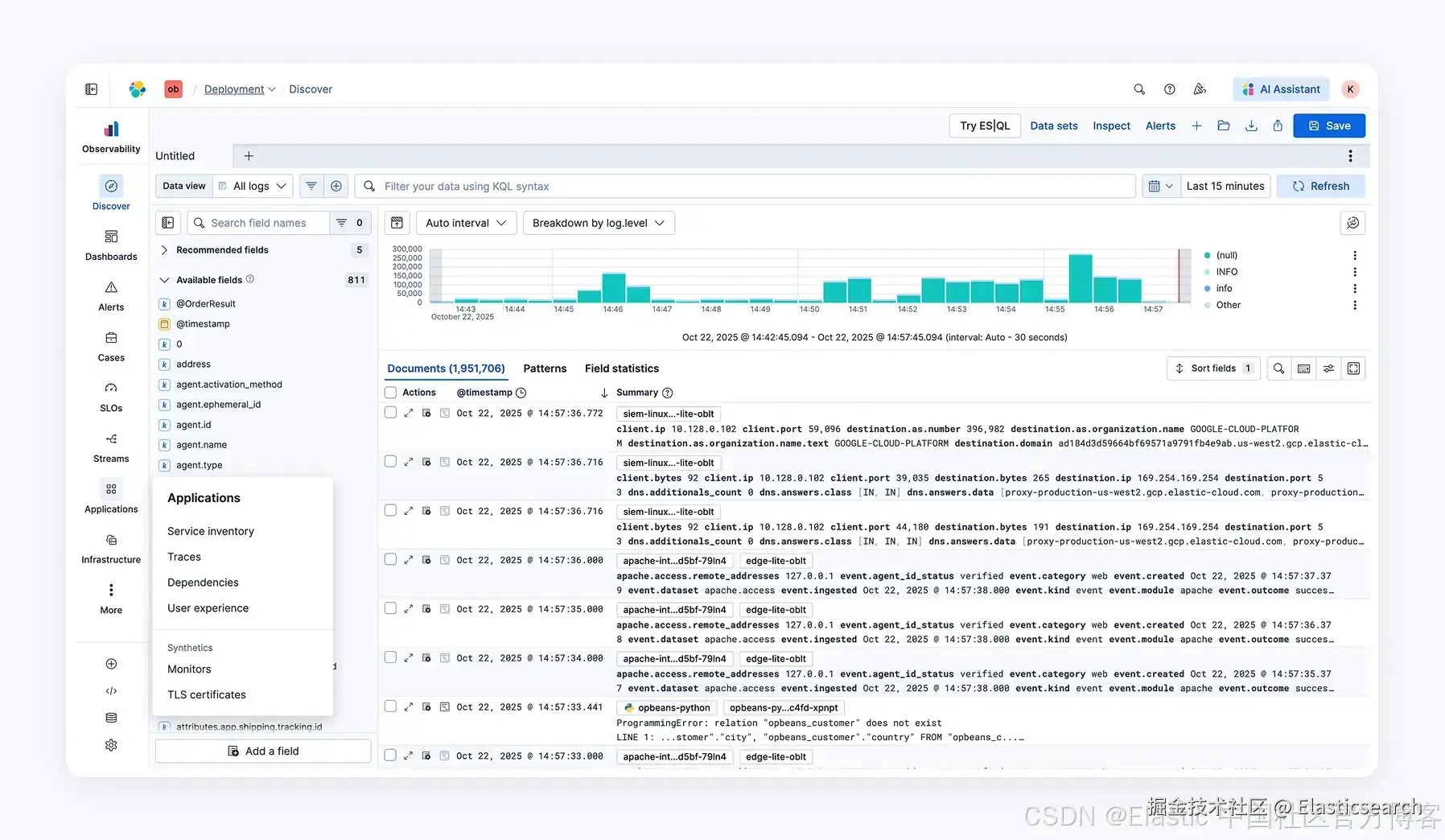This screenshot has width=1445, height=840.
Task: Open Alerts in the left sidebar
Action: [x=111, y=296]
